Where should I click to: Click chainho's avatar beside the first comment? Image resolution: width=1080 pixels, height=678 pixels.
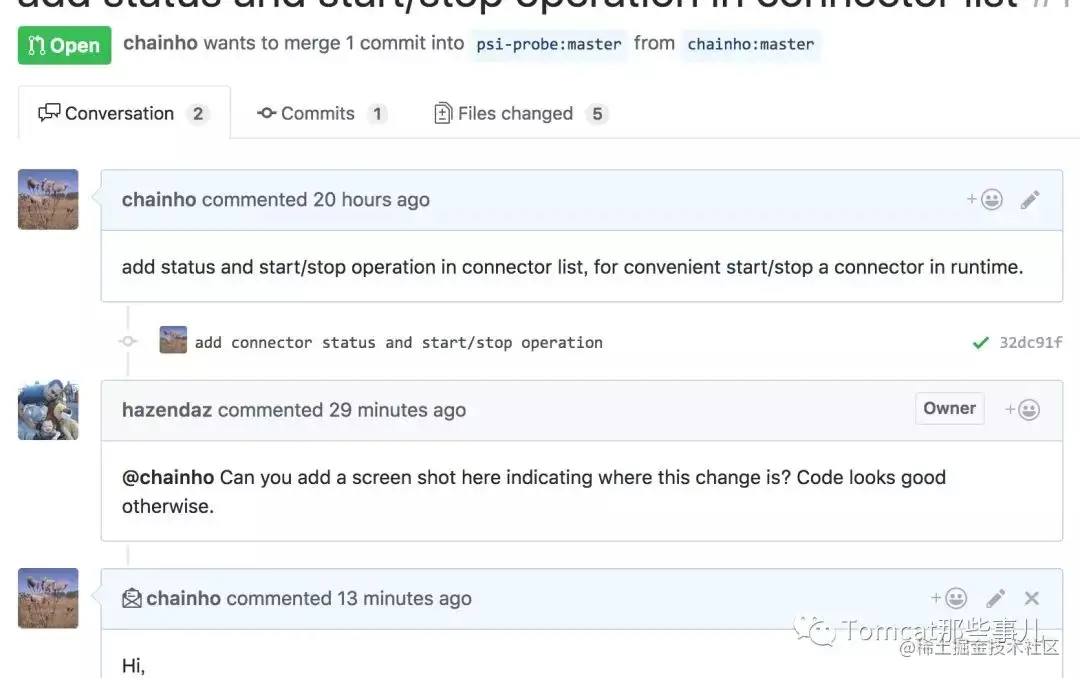pos(48,199)
